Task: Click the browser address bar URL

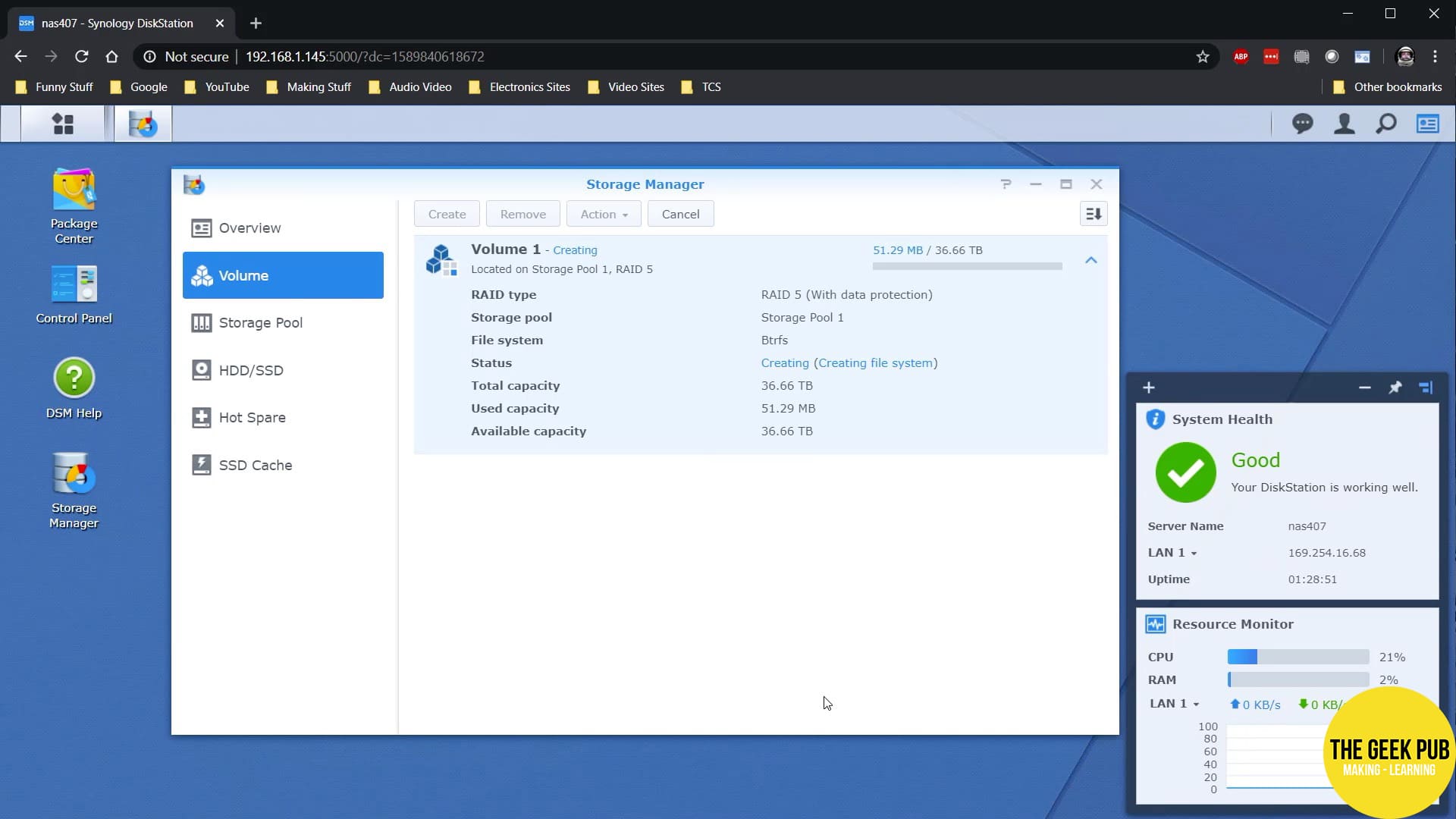Action: click(x=365, y=57)
